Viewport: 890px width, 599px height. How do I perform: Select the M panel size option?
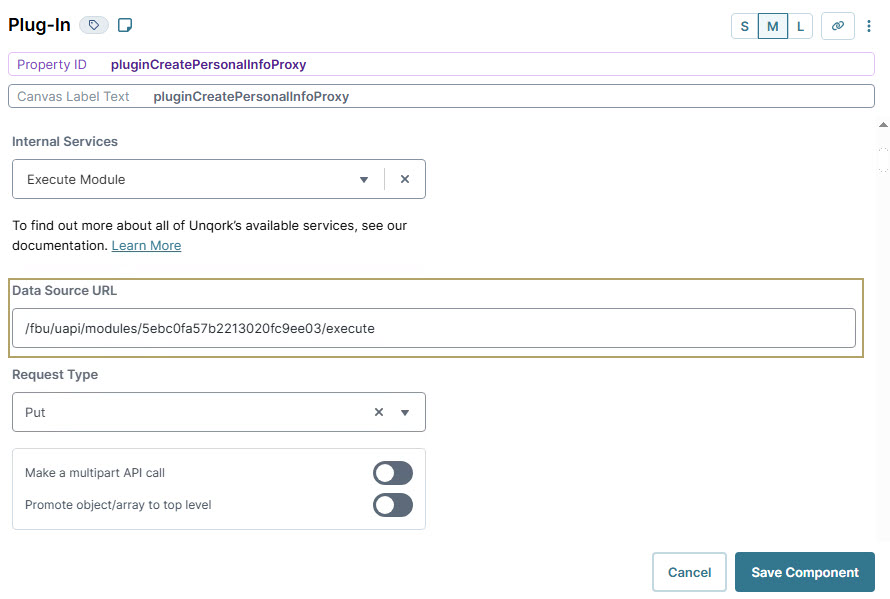770,26
